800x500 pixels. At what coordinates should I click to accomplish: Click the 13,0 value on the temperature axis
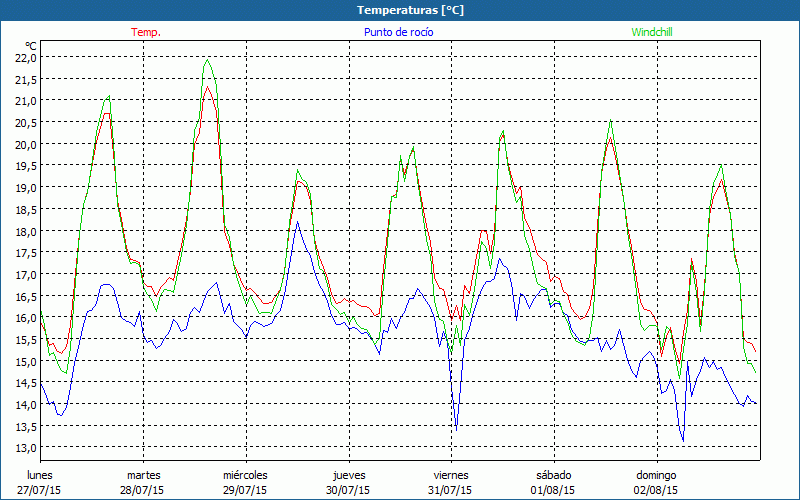pos(26,448)
